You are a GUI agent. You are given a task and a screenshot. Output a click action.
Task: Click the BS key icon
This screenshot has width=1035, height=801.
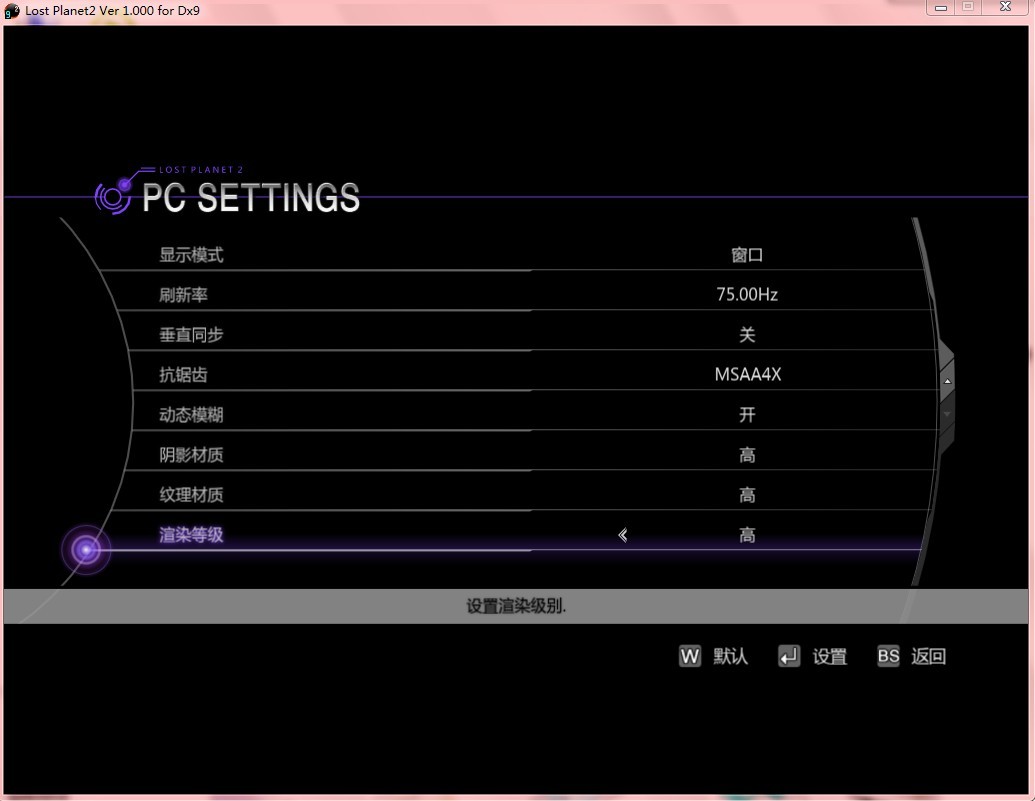(x=888, y=656)
